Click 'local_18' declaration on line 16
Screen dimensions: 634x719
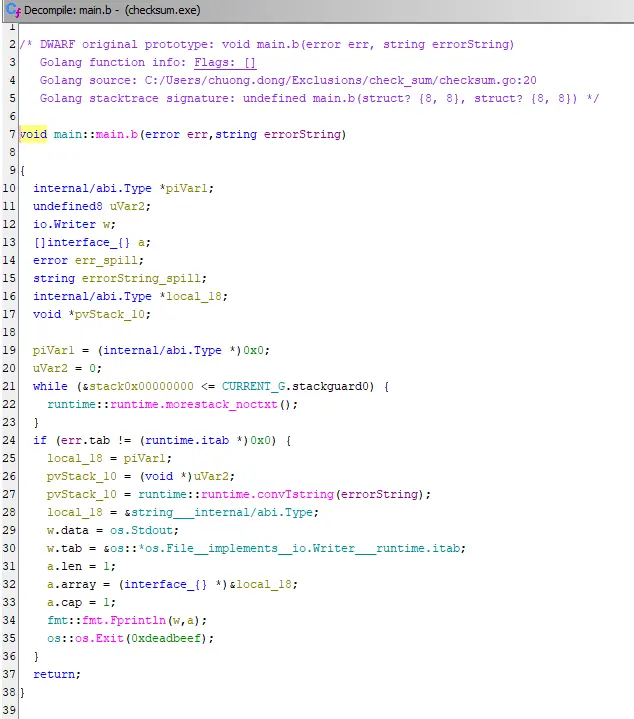pos(193,296)
